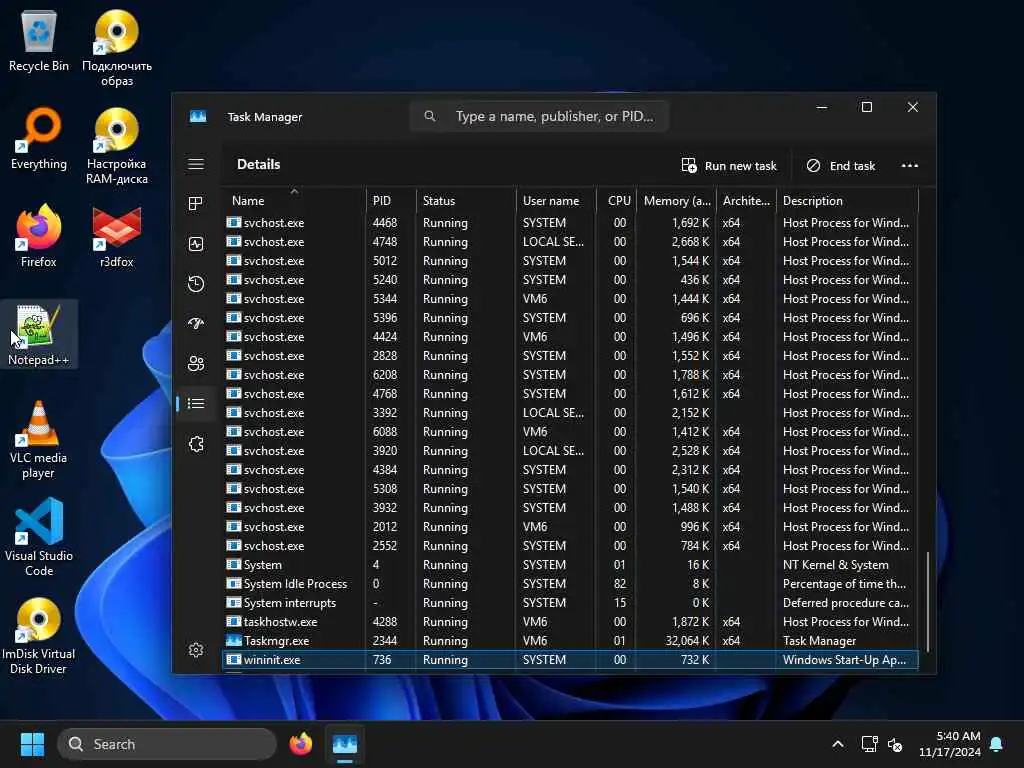Open Task Manager settings gear icon
Viewport: 1024px width, 768px height.
click(x=196, y=650)
